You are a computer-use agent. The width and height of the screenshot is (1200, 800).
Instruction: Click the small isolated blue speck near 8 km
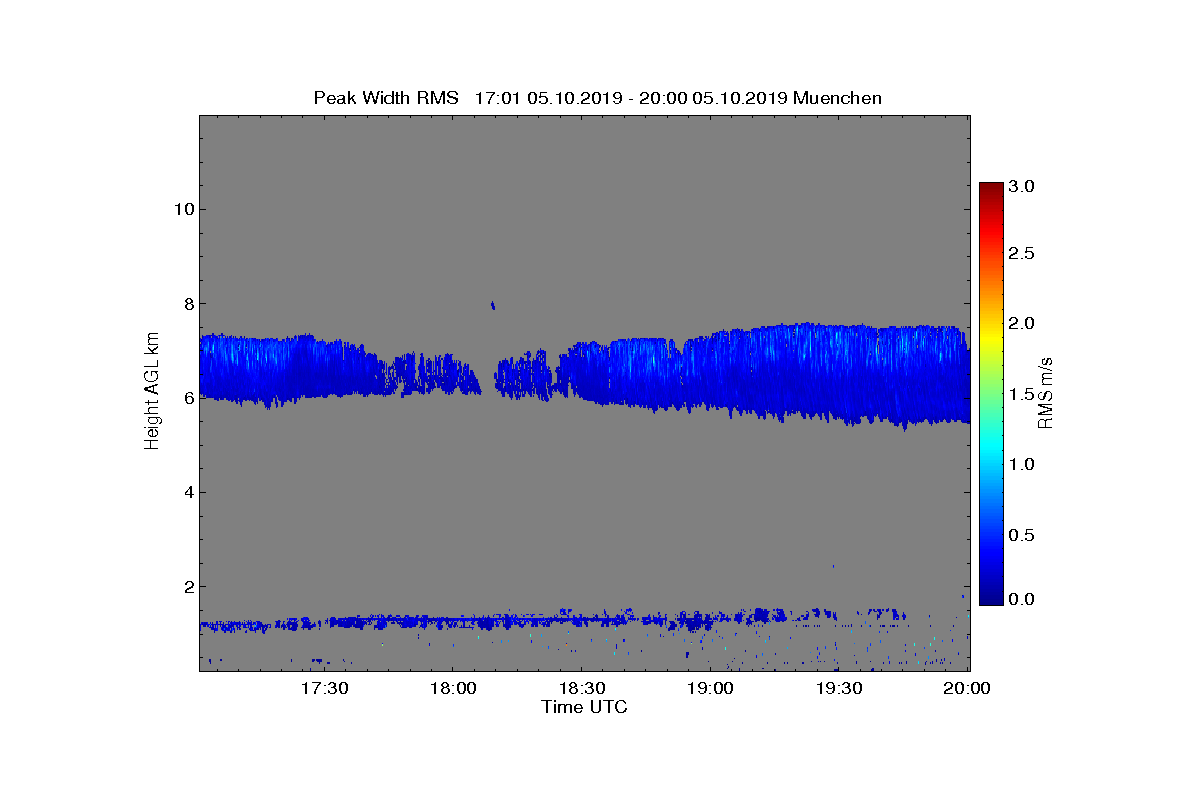click(492, 305)
